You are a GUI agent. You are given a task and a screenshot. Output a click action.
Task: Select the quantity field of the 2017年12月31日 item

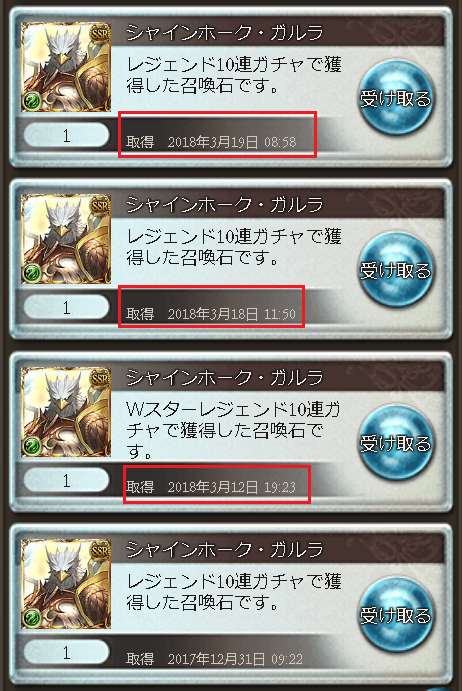66,652
